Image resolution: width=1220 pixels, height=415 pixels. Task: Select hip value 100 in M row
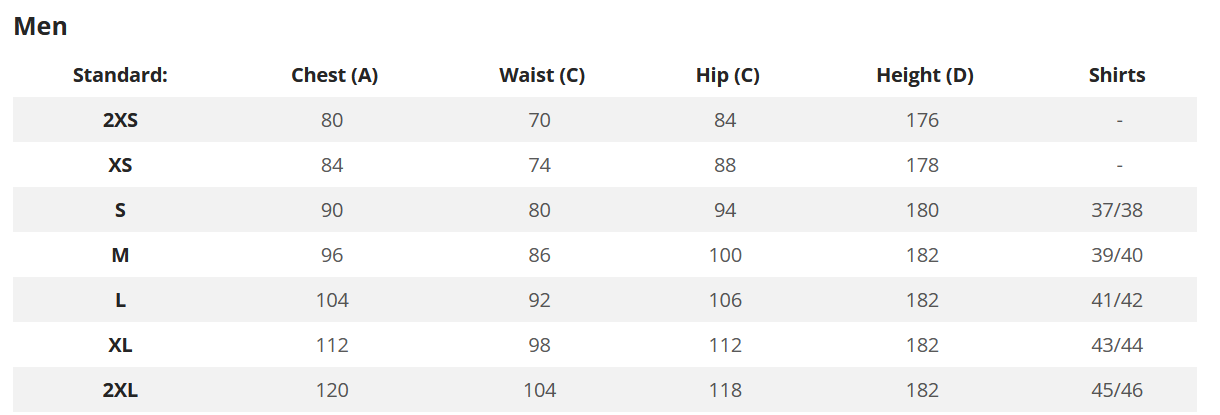coord(725,255)
